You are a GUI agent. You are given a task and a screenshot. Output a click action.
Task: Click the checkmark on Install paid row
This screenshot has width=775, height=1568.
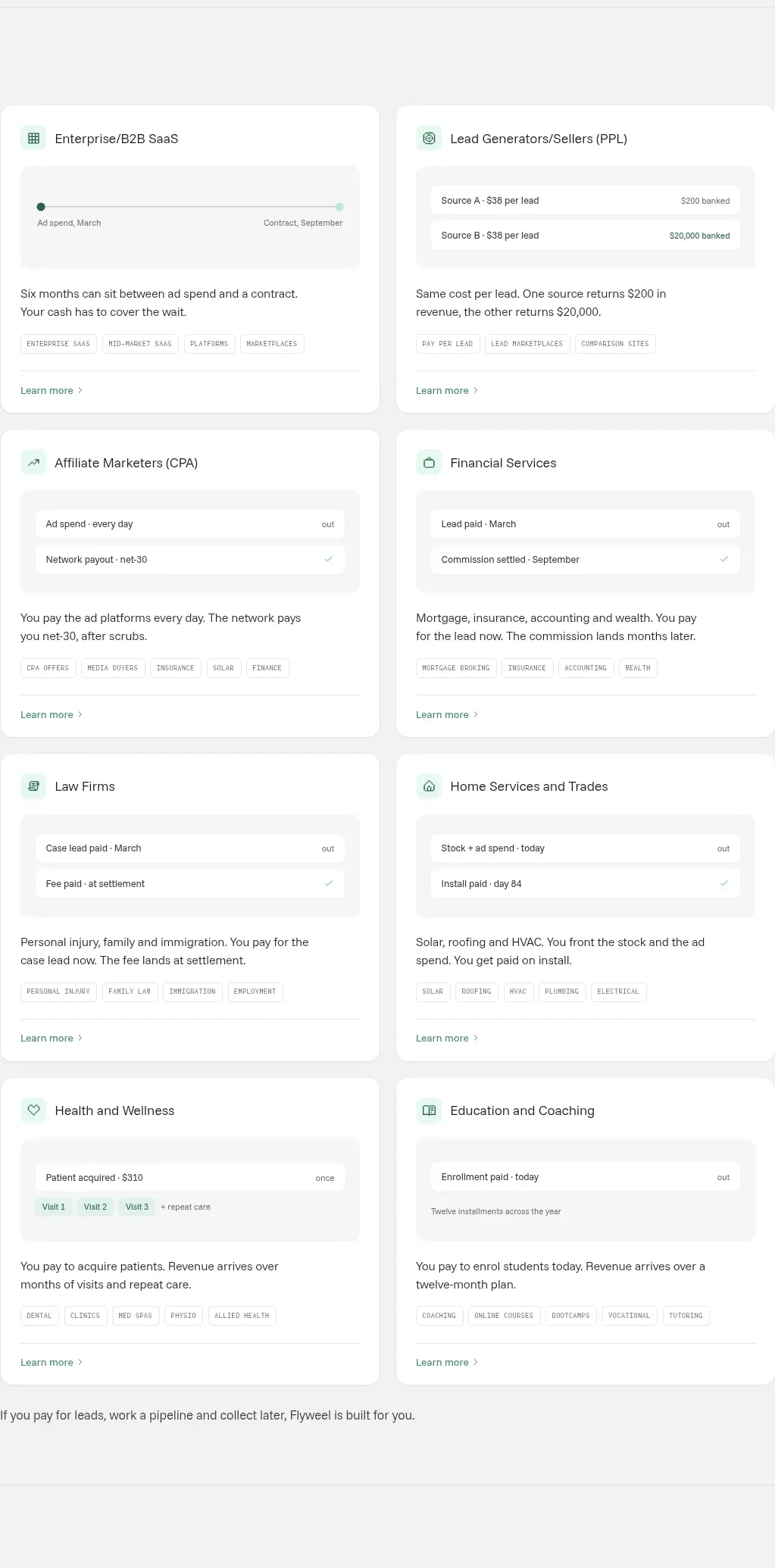pos(724,883)
